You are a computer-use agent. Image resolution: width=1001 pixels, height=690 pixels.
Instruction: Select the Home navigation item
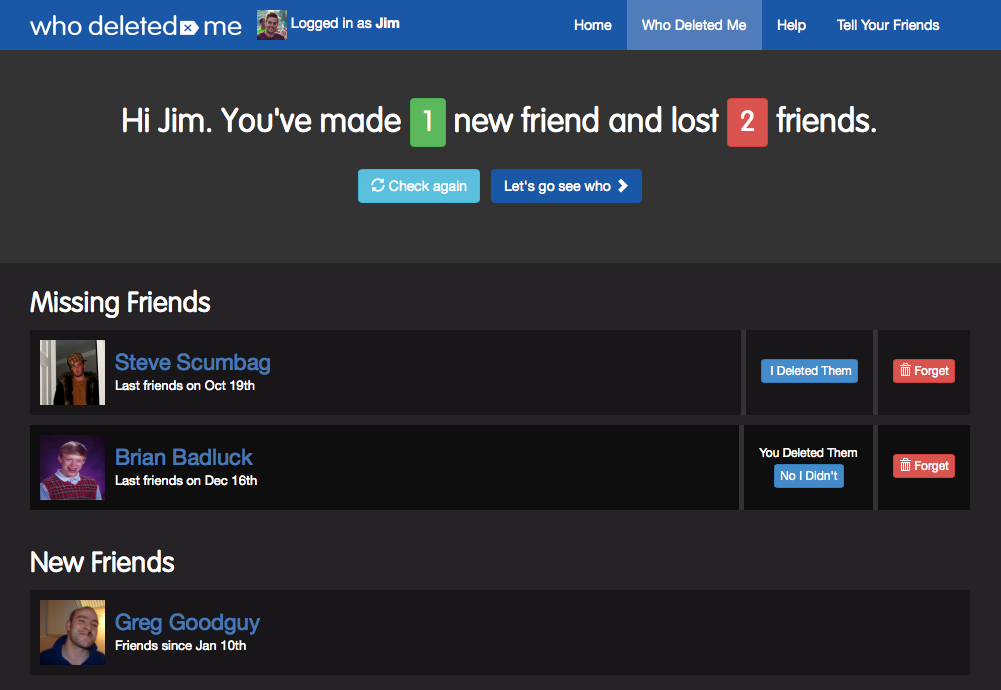click(593, 25)
